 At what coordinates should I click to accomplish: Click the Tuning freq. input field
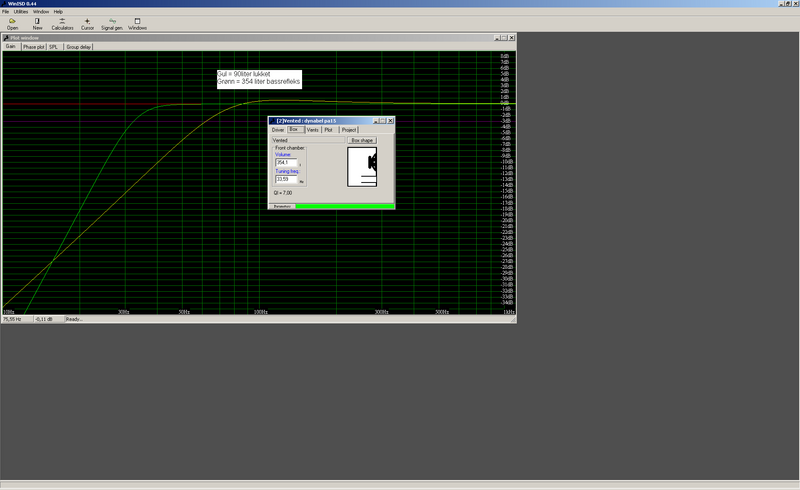(x=284, y=179)
